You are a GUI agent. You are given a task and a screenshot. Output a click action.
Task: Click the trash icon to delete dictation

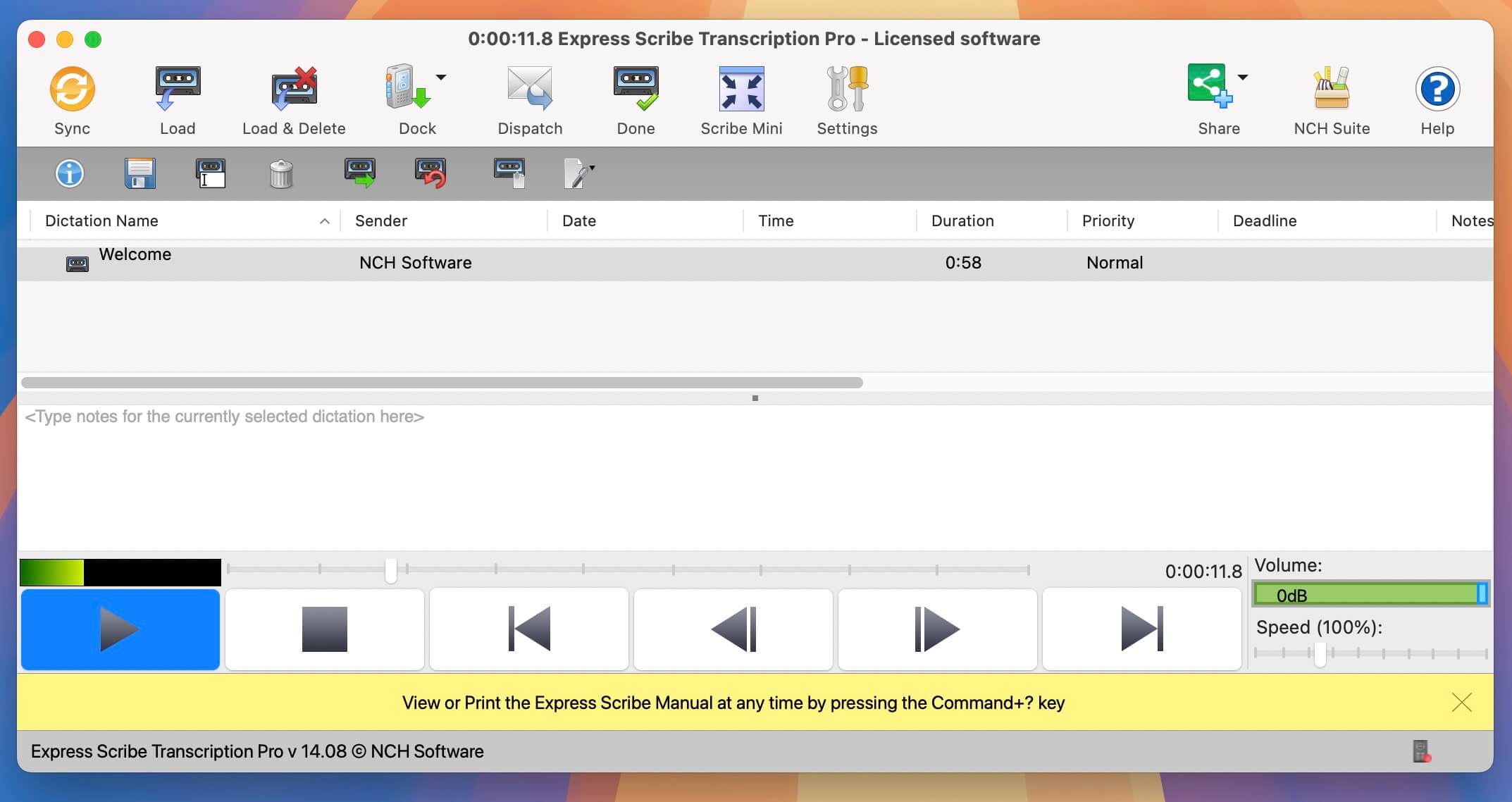pyautogui.click(x=280, y=173)
